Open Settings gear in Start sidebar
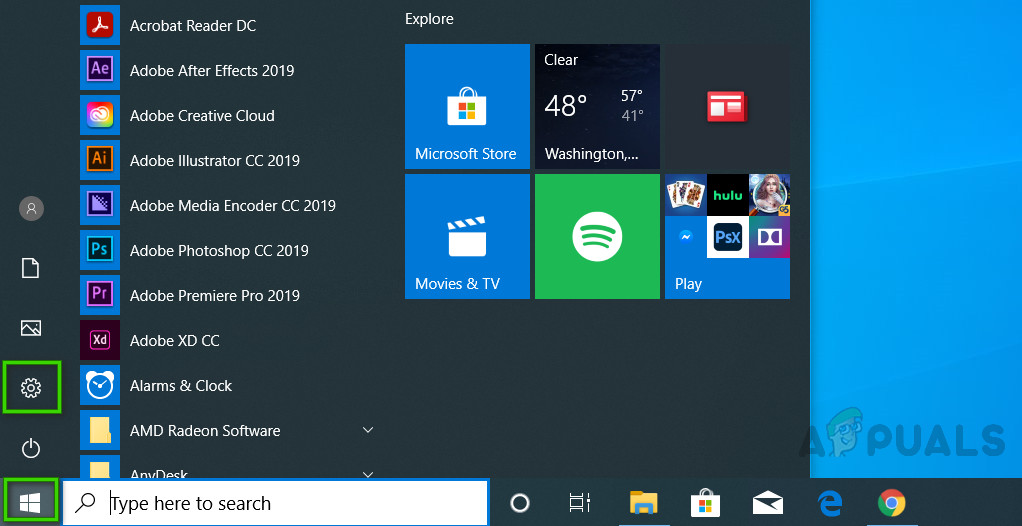The image size is (1022, 526). click(31, 388)
